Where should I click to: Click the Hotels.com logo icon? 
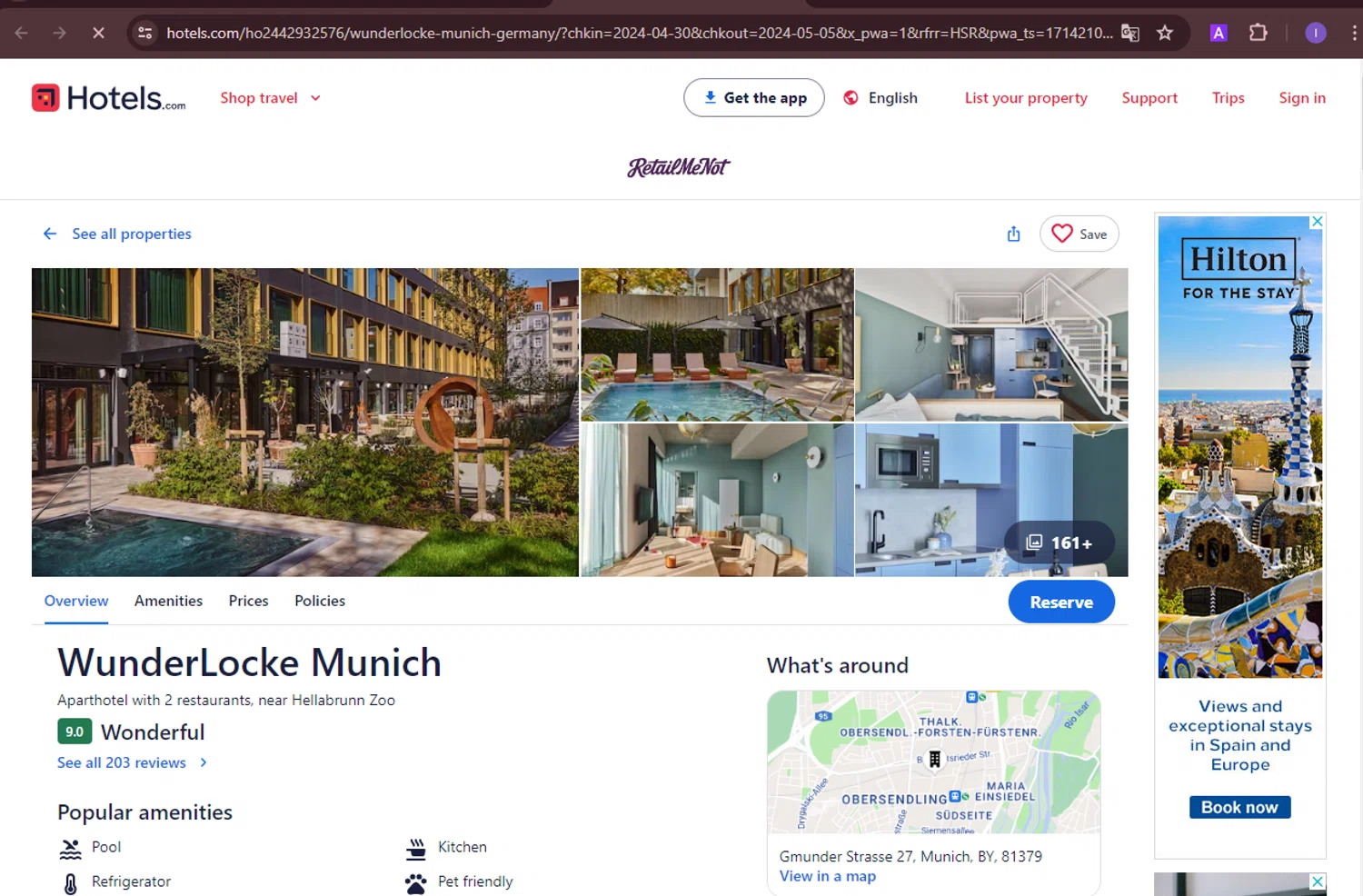pos(45,97)
